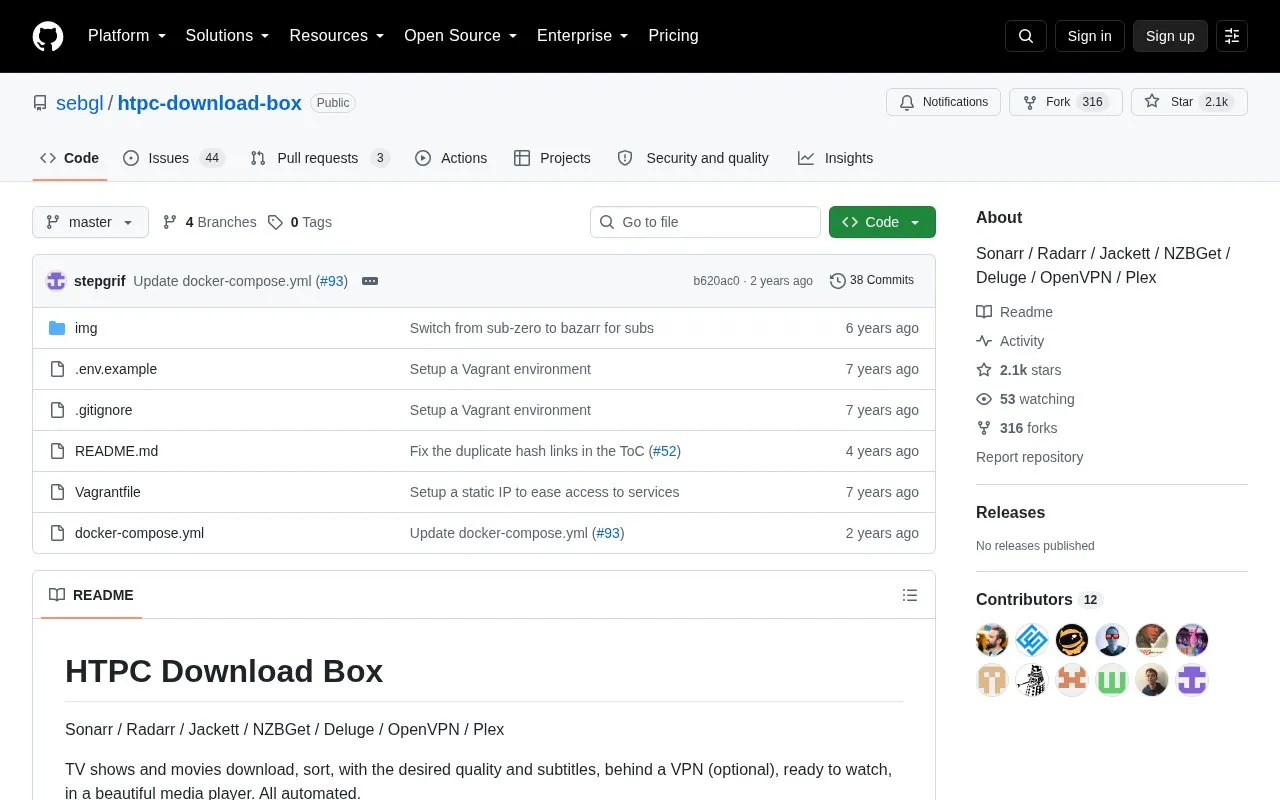Open the GitHub homepage logo
This screenshot has height=800, width=1280.
coord(48,36)
